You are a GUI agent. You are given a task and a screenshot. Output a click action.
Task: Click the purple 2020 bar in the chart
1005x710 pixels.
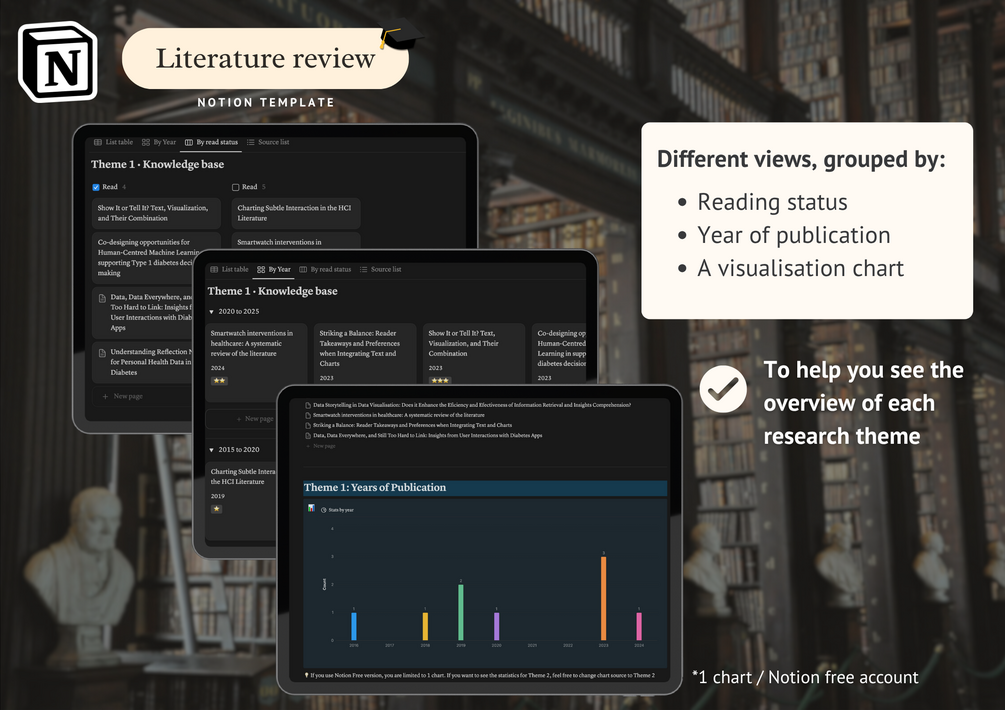[496, 626]
